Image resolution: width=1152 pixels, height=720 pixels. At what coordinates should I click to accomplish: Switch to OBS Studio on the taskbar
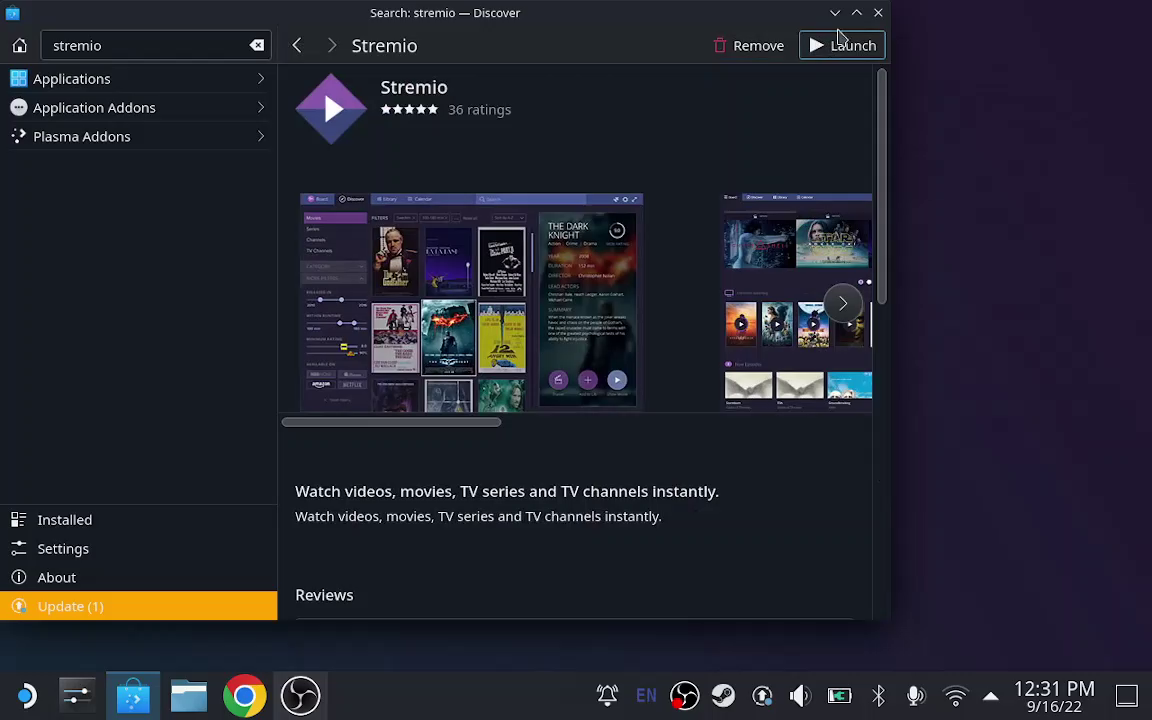click(x=300, y=695)
